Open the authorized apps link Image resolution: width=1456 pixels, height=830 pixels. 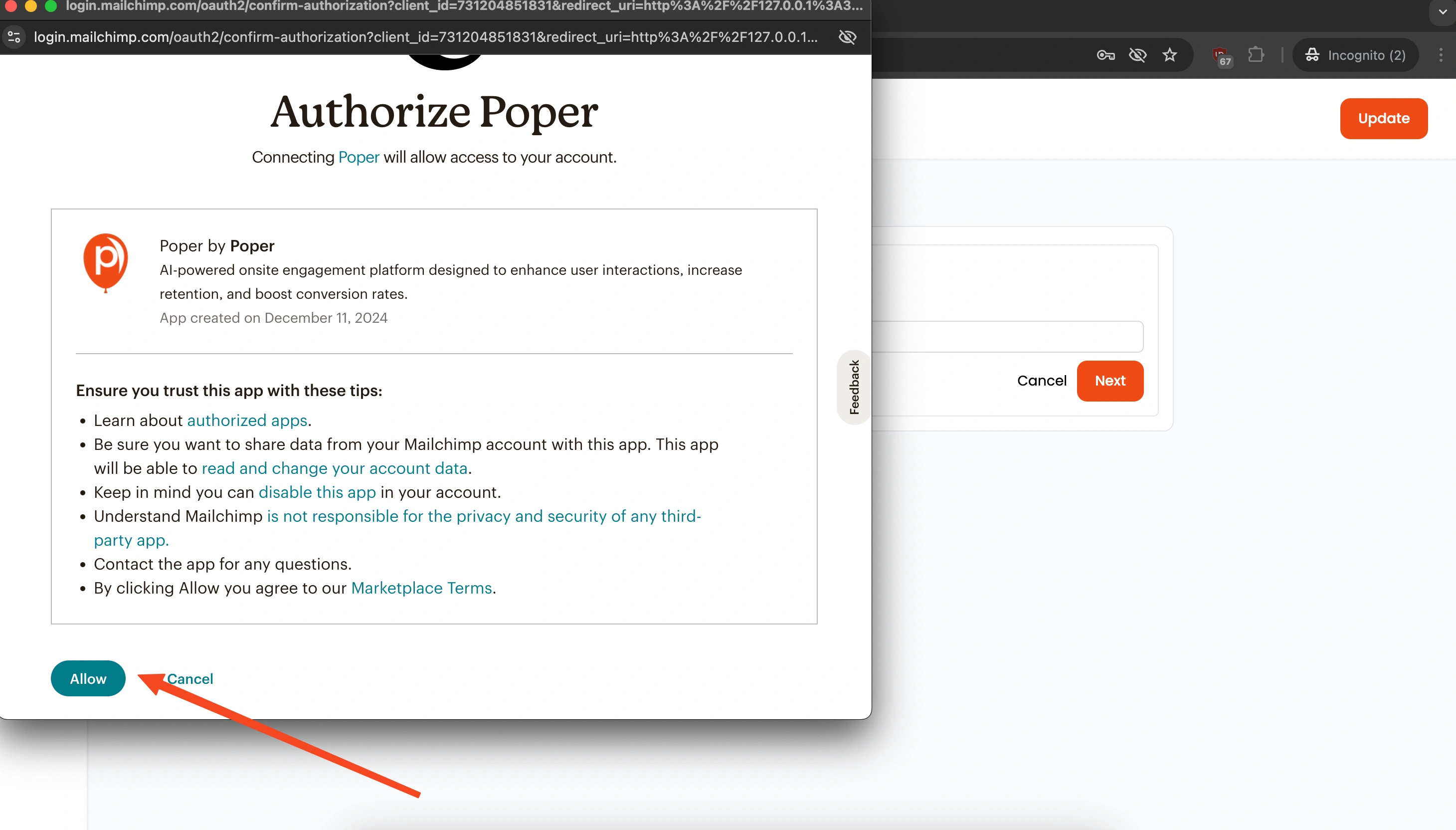(247, 420)
